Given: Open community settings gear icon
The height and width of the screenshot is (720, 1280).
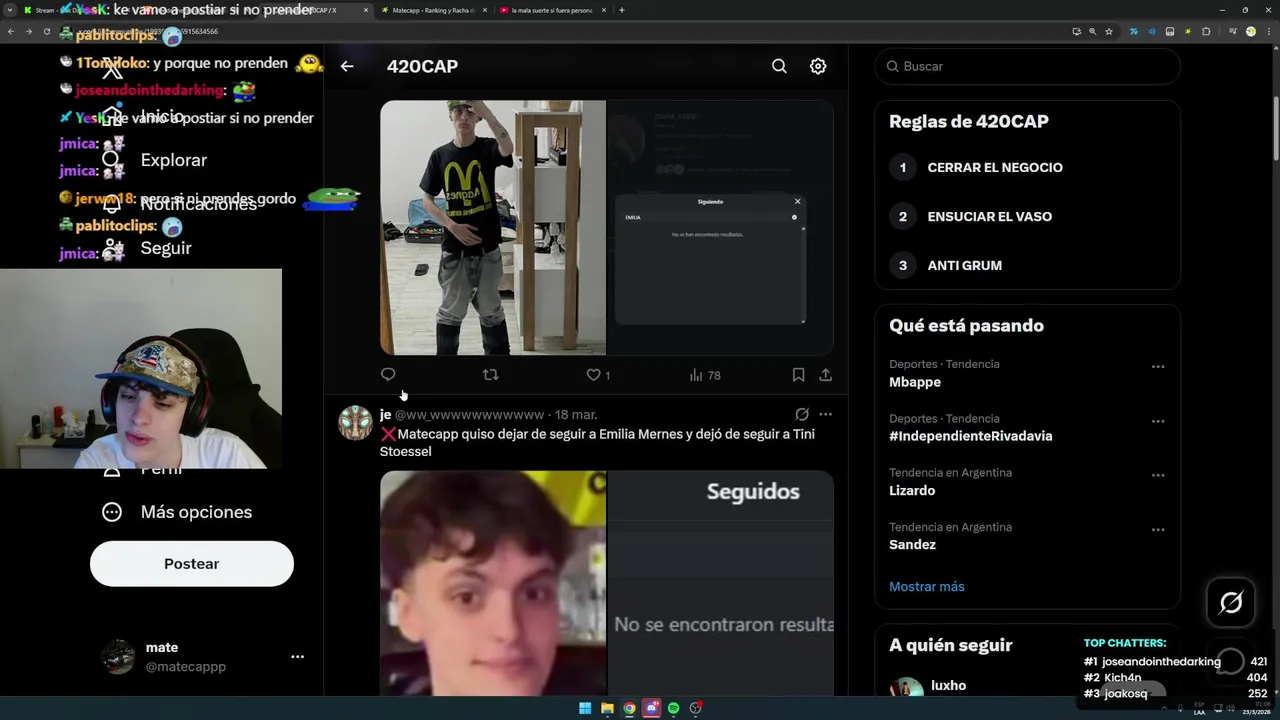Looking at the screenshot, I should (818, 66).
